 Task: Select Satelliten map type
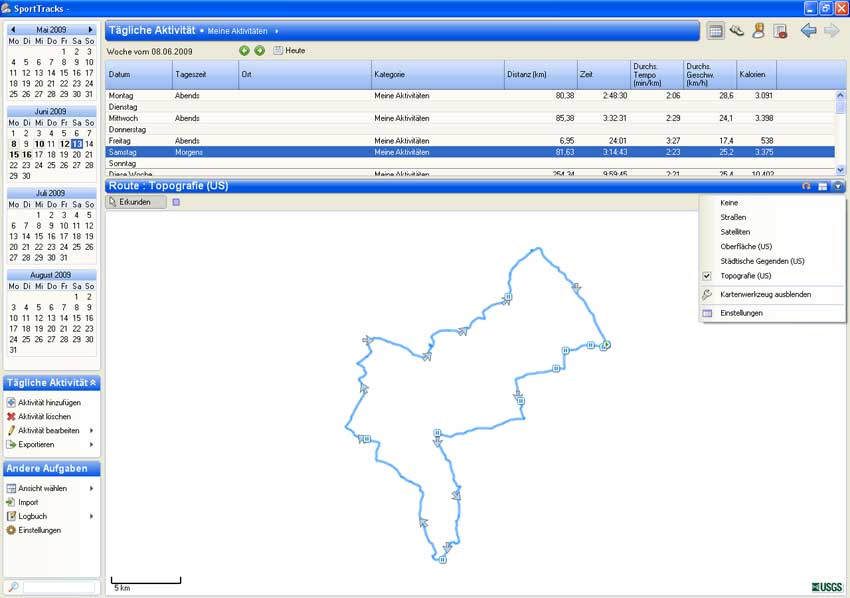[735, 232]
